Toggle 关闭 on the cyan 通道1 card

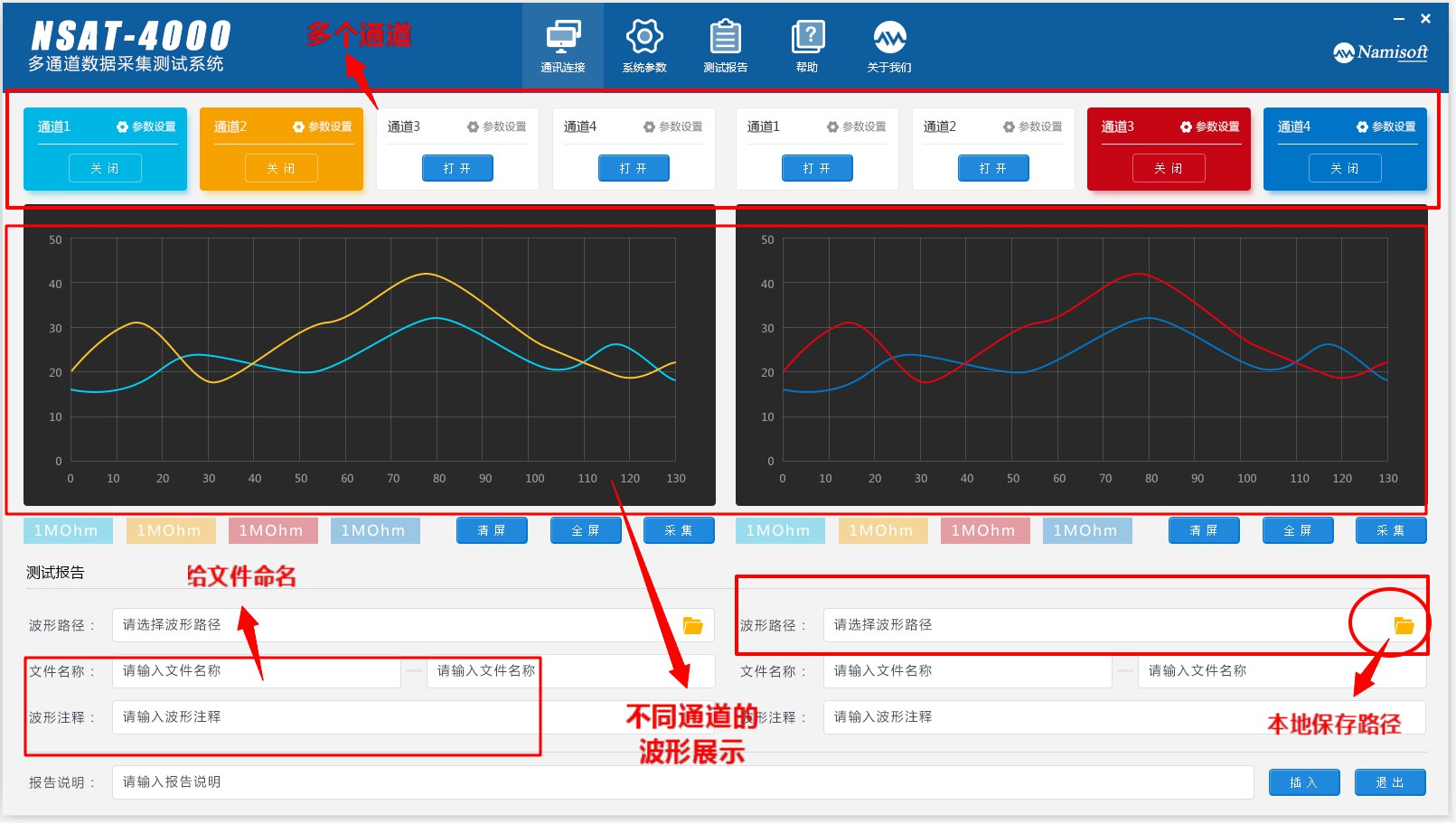click(105, 168)
